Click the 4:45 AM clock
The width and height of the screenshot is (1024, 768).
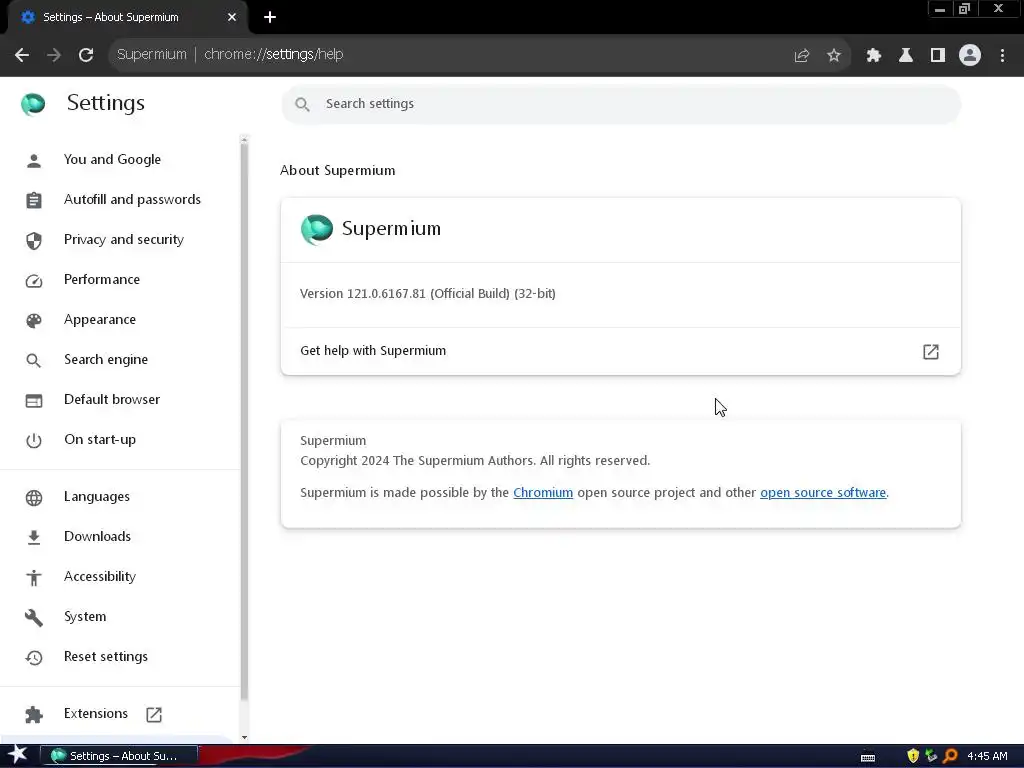tap(987, 756)
